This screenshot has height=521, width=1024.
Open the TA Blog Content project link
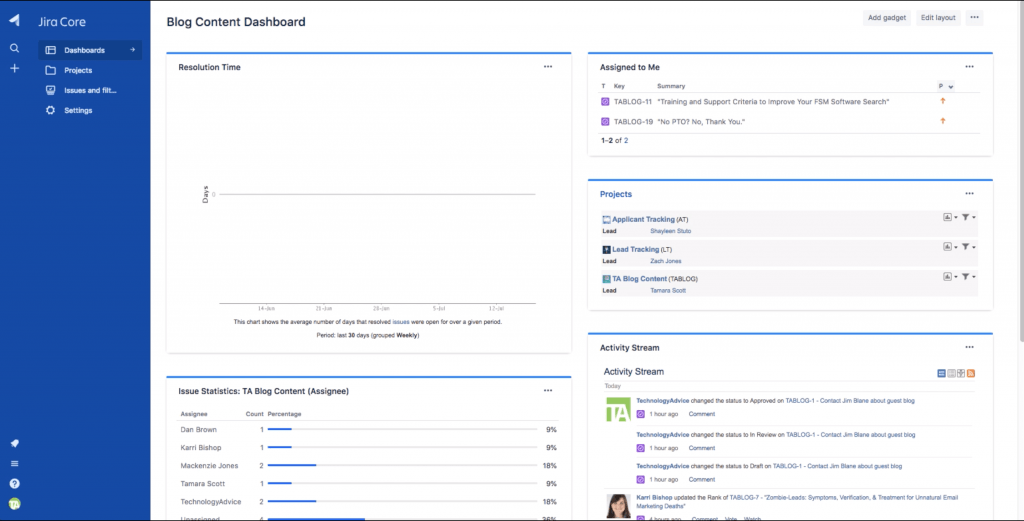coord(639,279)
